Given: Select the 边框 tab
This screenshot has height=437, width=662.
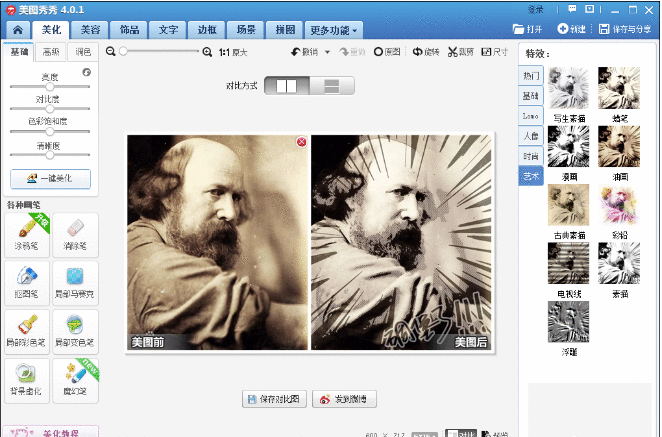Looking at the screenshot, I should tap(206, 30).
